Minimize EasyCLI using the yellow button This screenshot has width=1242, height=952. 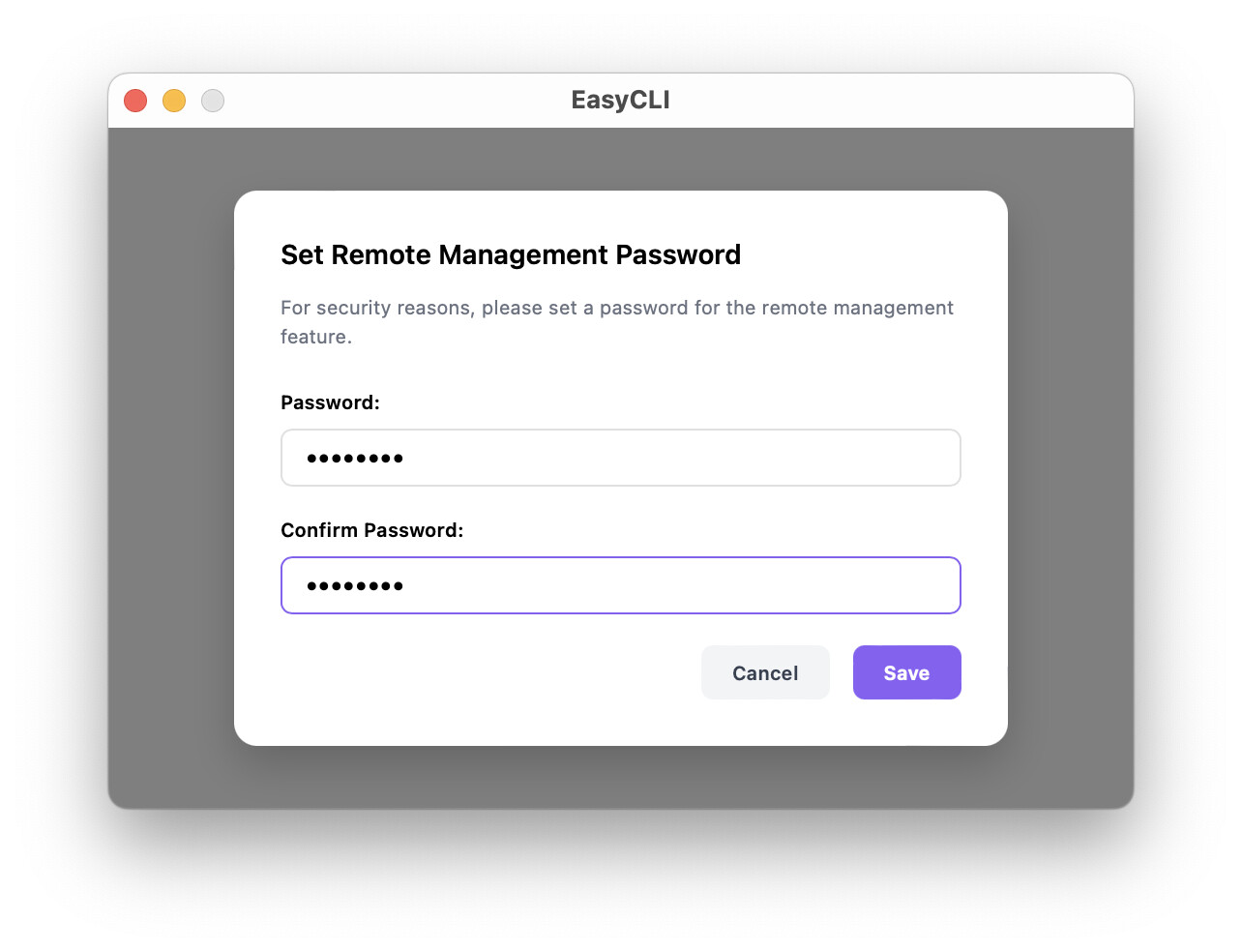(174, 101)
